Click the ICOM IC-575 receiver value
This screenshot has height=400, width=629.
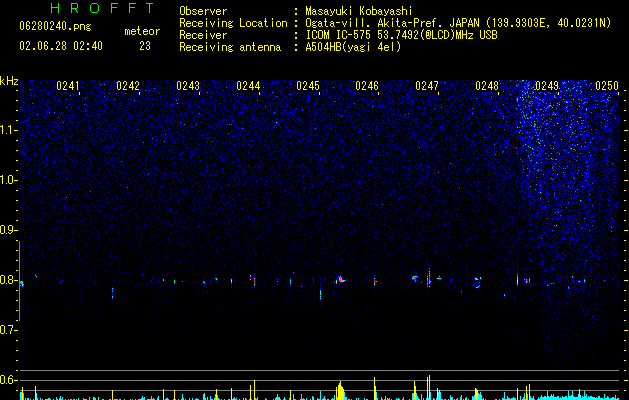click(x=401, y=35)
